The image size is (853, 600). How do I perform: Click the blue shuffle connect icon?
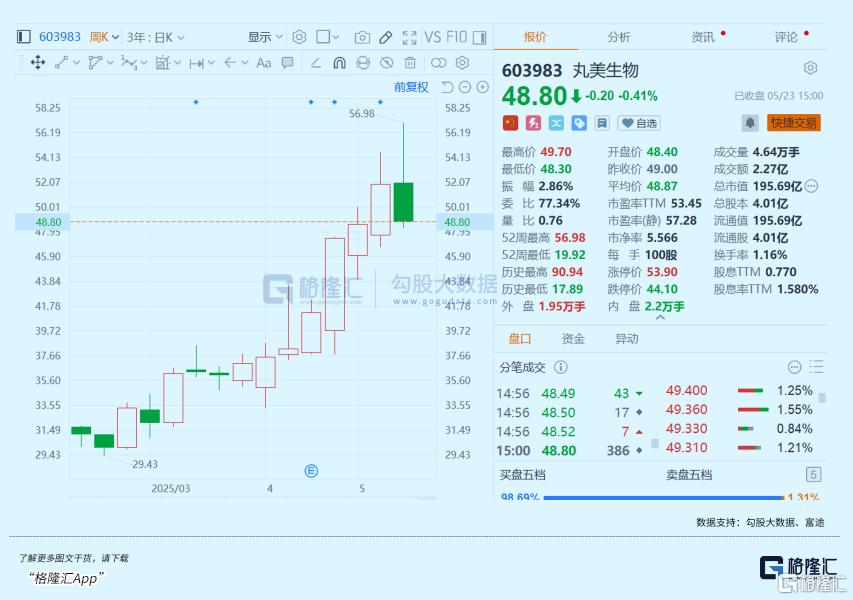[x=556, y=123]
